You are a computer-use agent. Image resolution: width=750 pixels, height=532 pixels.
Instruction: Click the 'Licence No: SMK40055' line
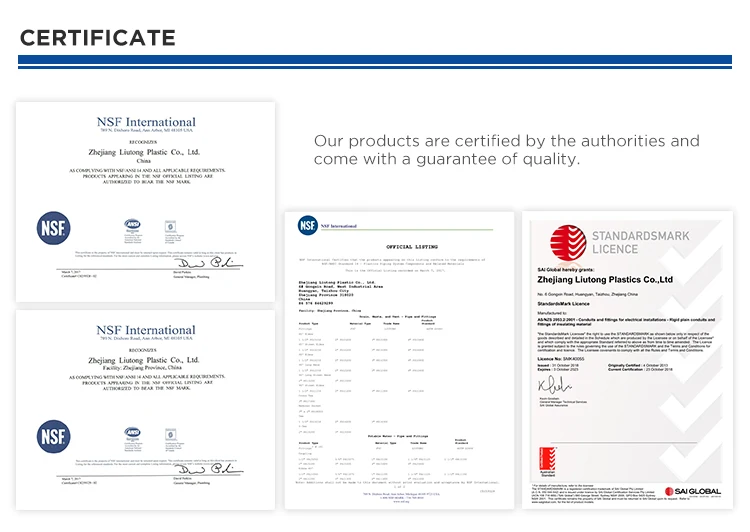click(561, 359)
